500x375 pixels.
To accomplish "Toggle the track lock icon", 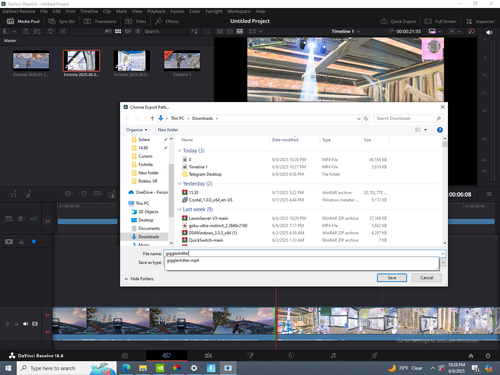I will (16, 324).
